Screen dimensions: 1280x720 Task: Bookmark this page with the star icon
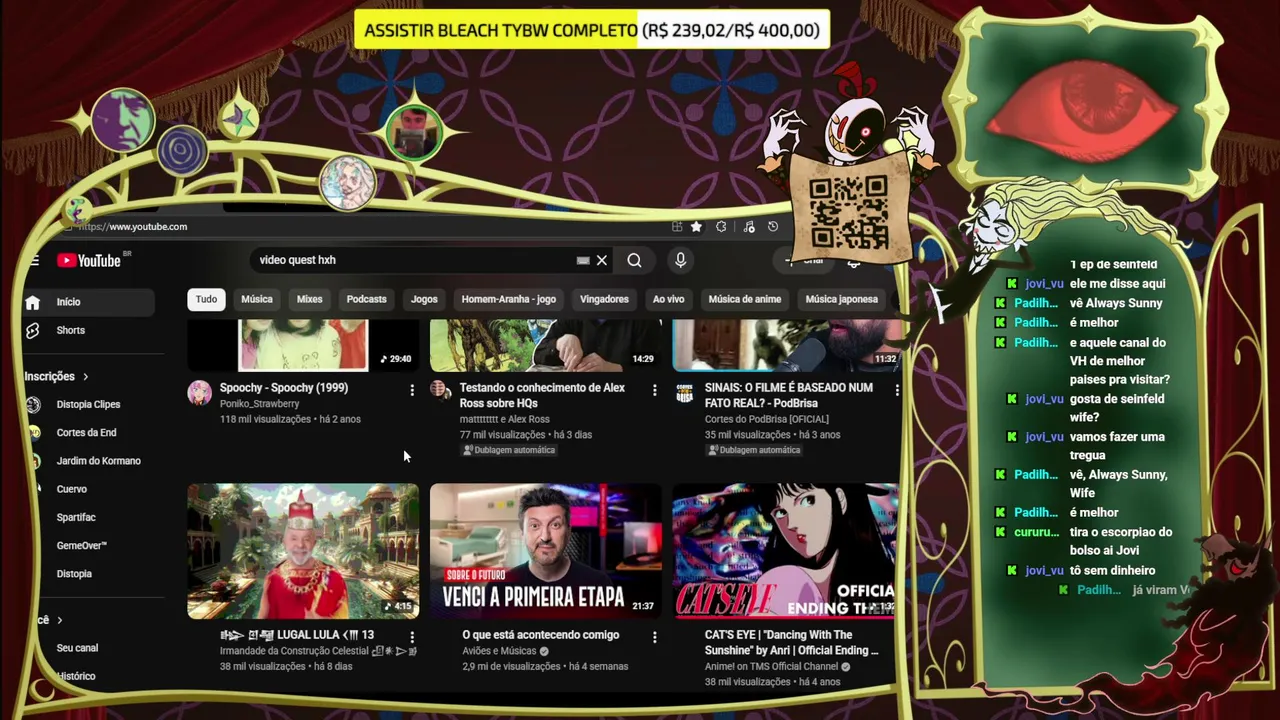coord(696,227)
